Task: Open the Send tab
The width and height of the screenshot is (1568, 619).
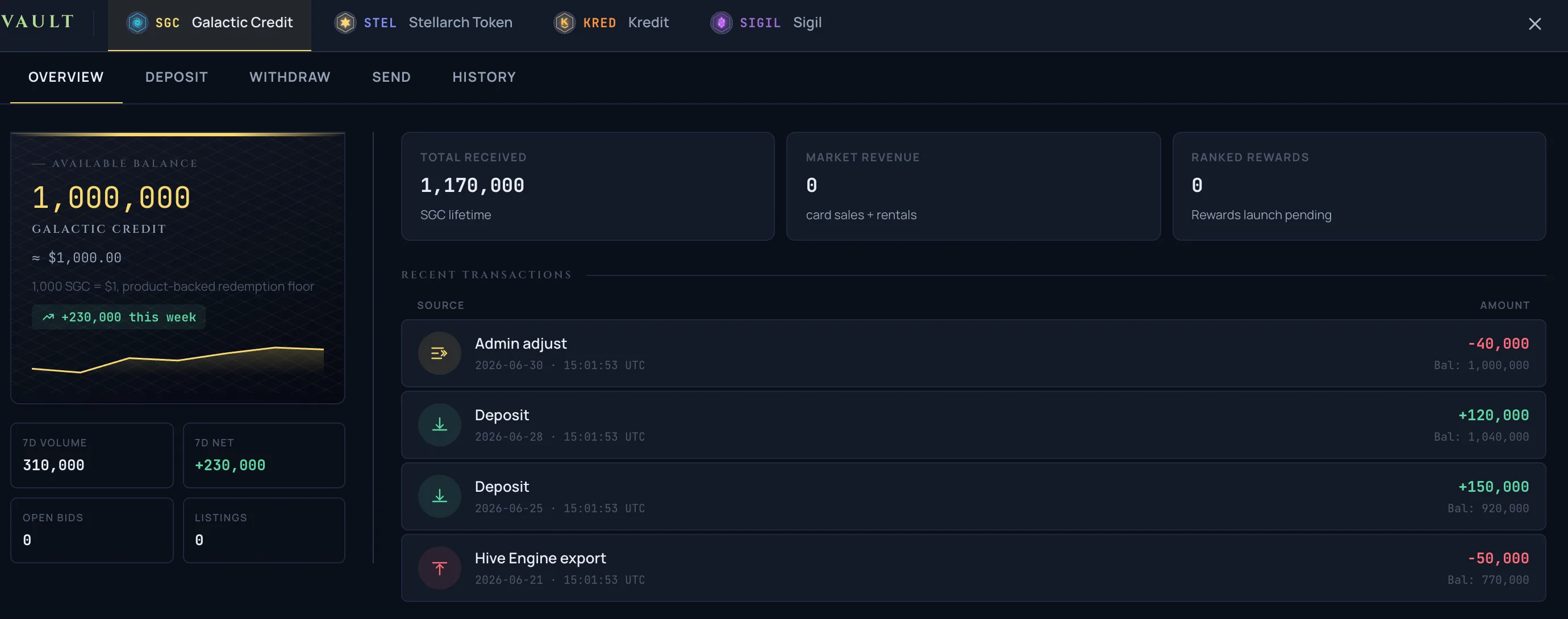Action: [391, 77]
